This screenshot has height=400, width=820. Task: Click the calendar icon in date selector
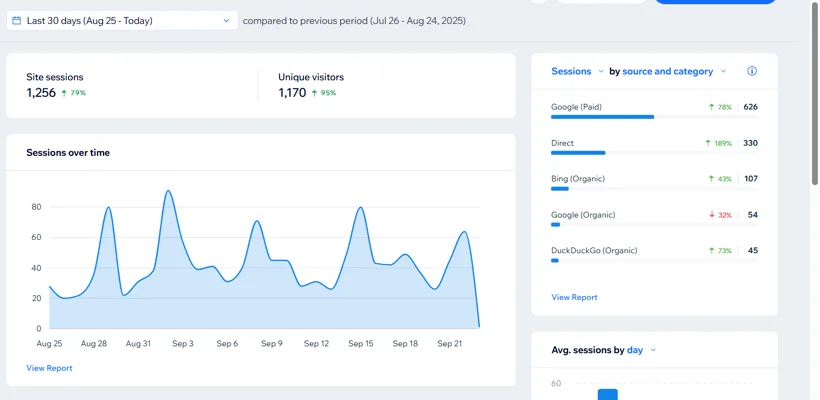click(x=17, y=21)
